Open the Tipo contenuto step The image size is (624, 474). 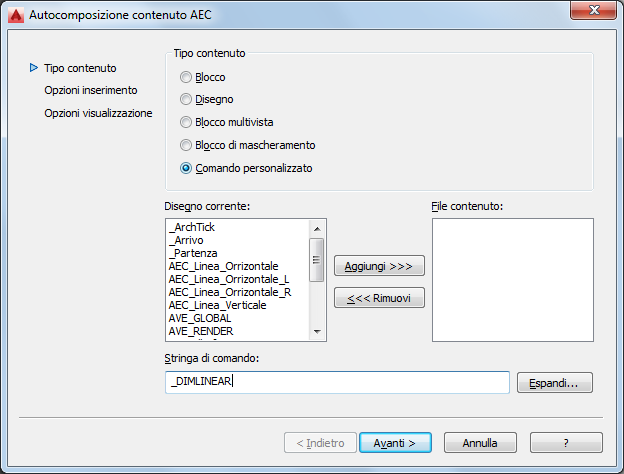coord(80,68)
